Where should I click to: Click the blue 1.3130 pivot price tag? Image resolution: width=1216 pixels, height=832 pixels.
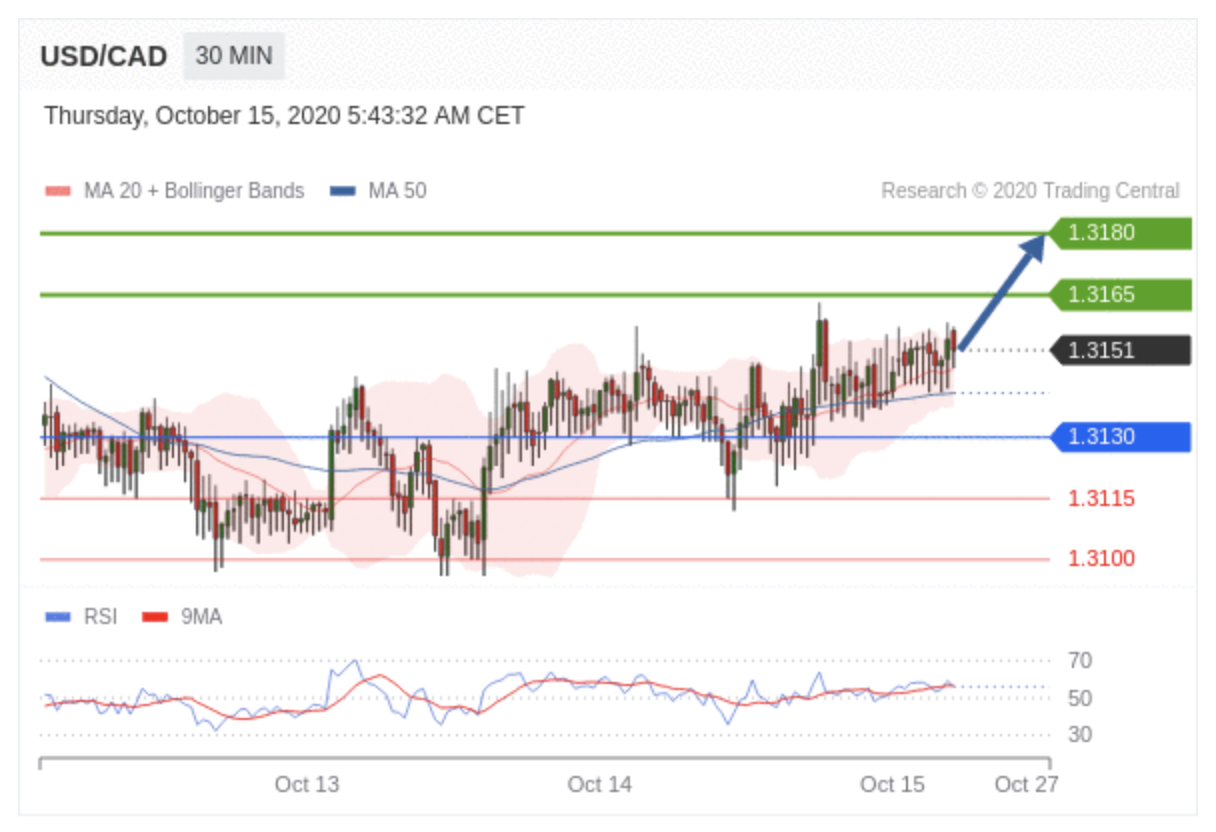[x=1120, y=437]
